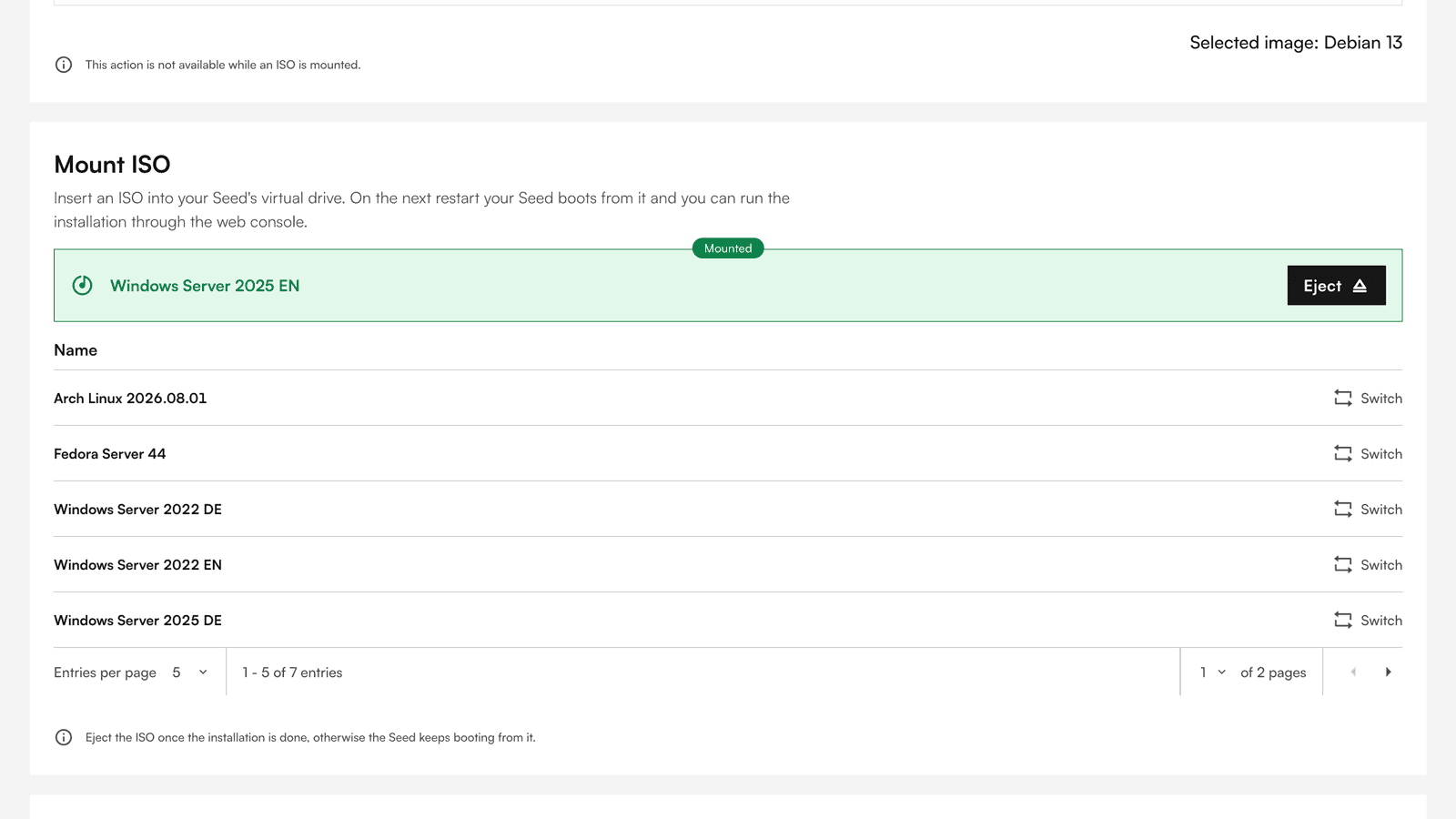Click the switch arrows icon for Arch Linux 2026.08.01

click(1343, 398)
